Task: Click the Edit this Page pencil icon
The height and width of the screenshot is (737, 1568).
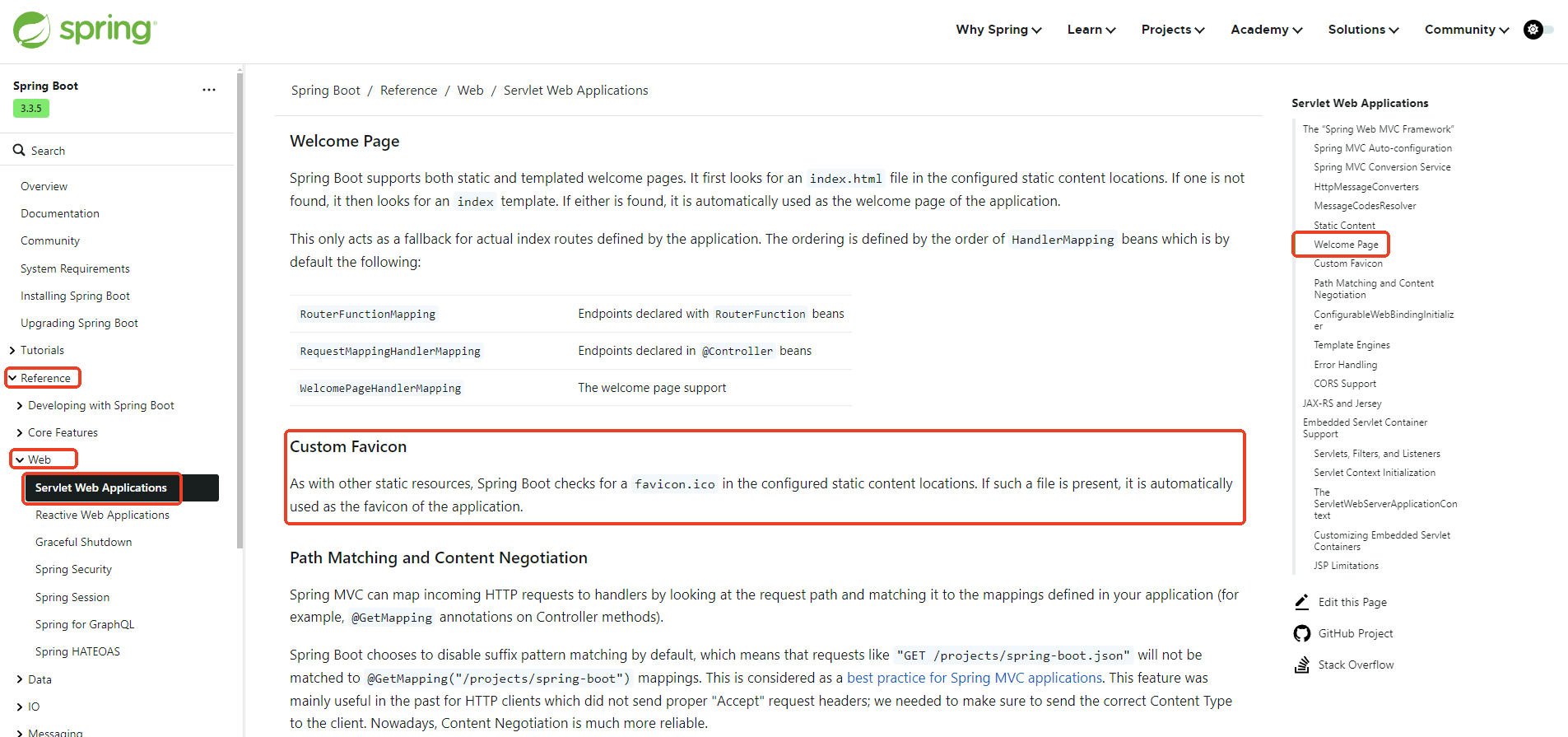Action: pyautogui.click(x=1301, y=602)
